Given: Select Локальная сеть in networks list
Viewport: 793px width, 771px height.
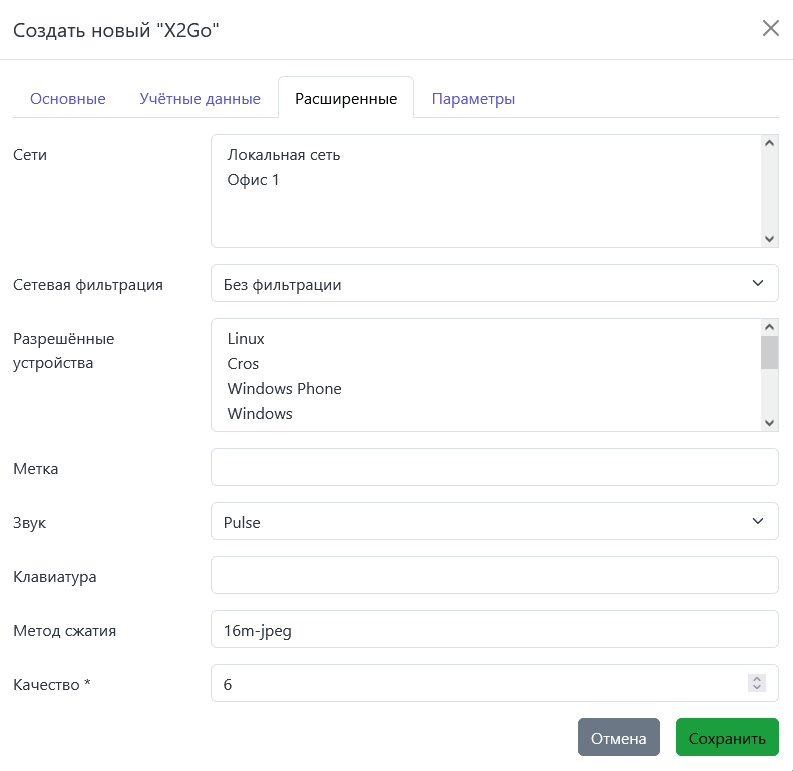Looking at the screenshot, I should click(284, 155).
